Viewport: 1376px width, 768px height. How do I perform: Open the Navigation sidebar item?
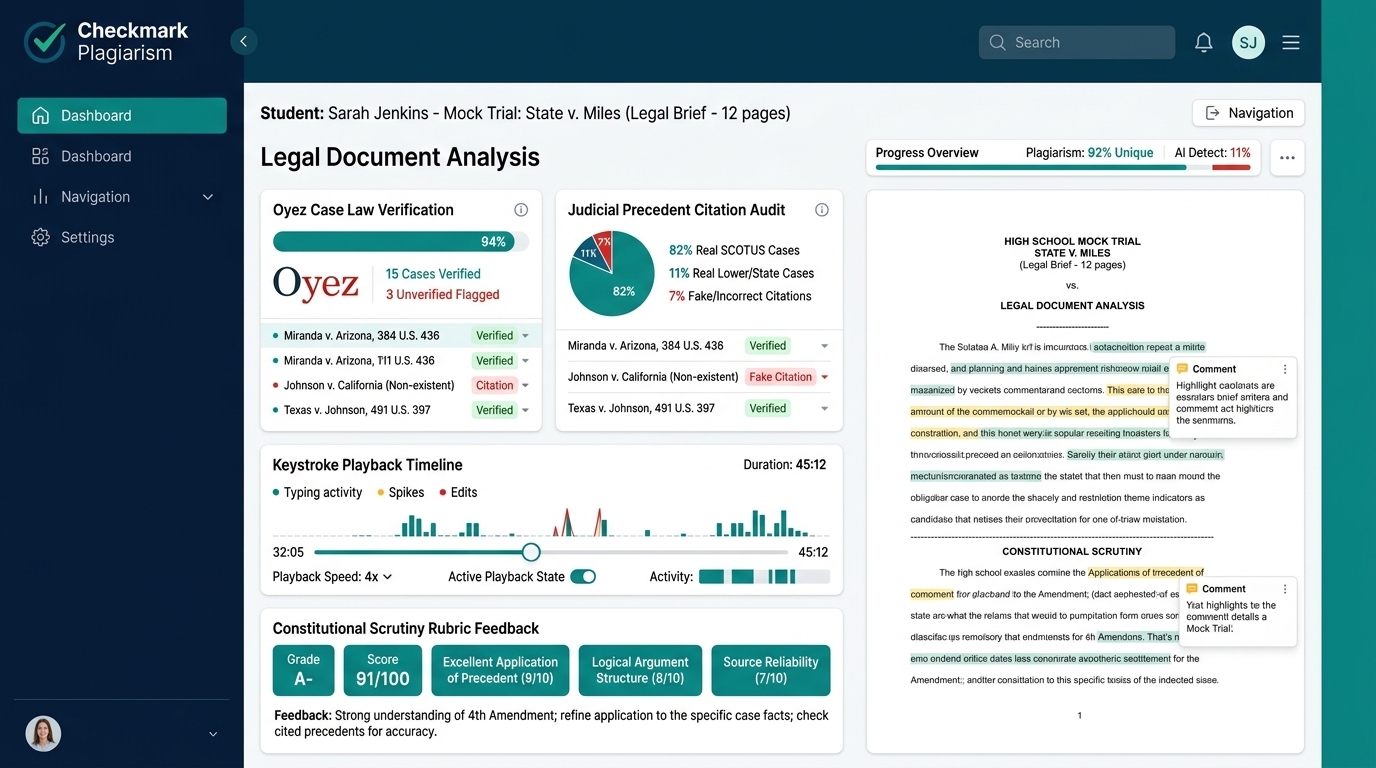[x=122, y=197]
